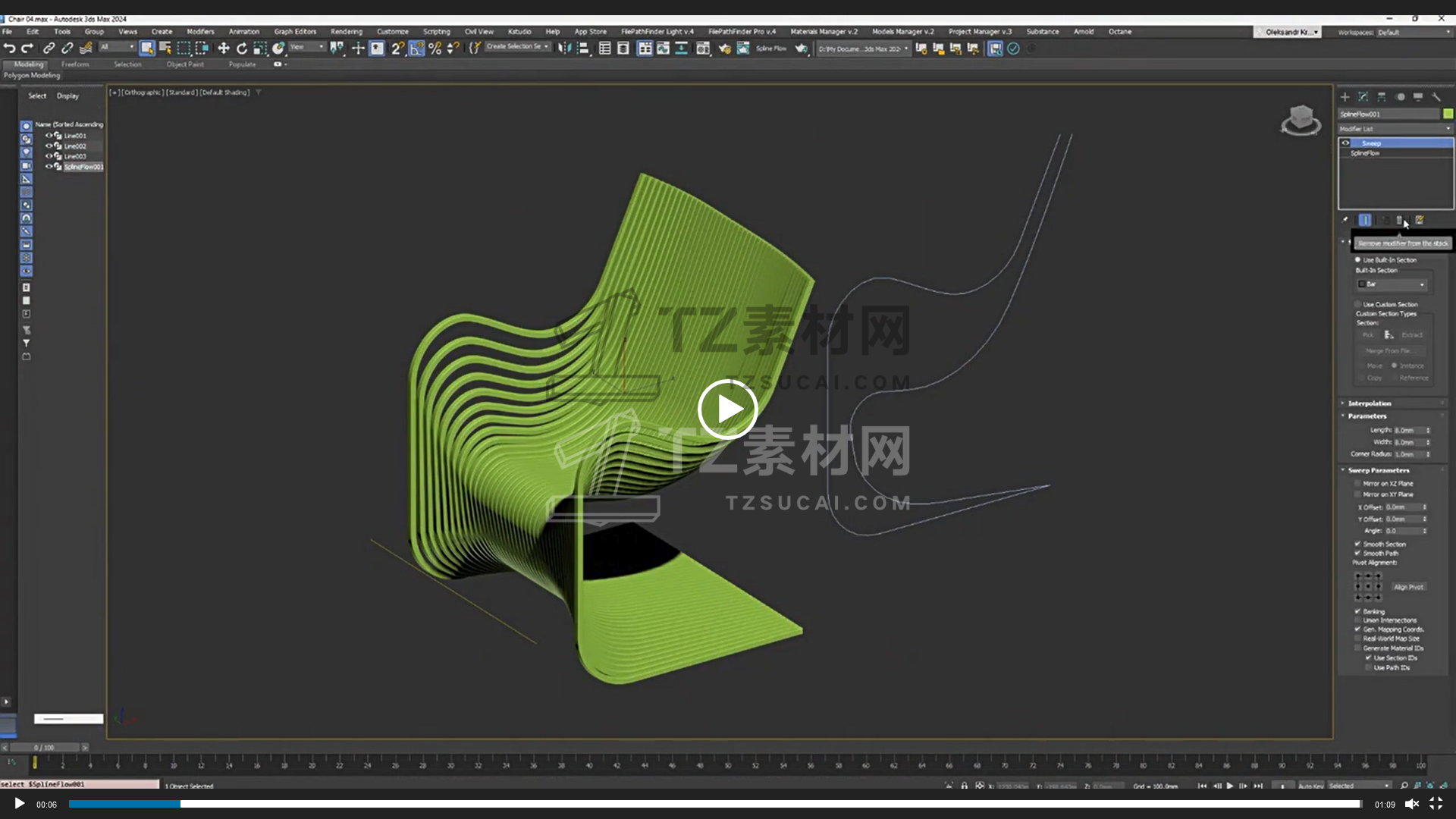
Task: Open the Rendering menu
Action: pos(346,32)
